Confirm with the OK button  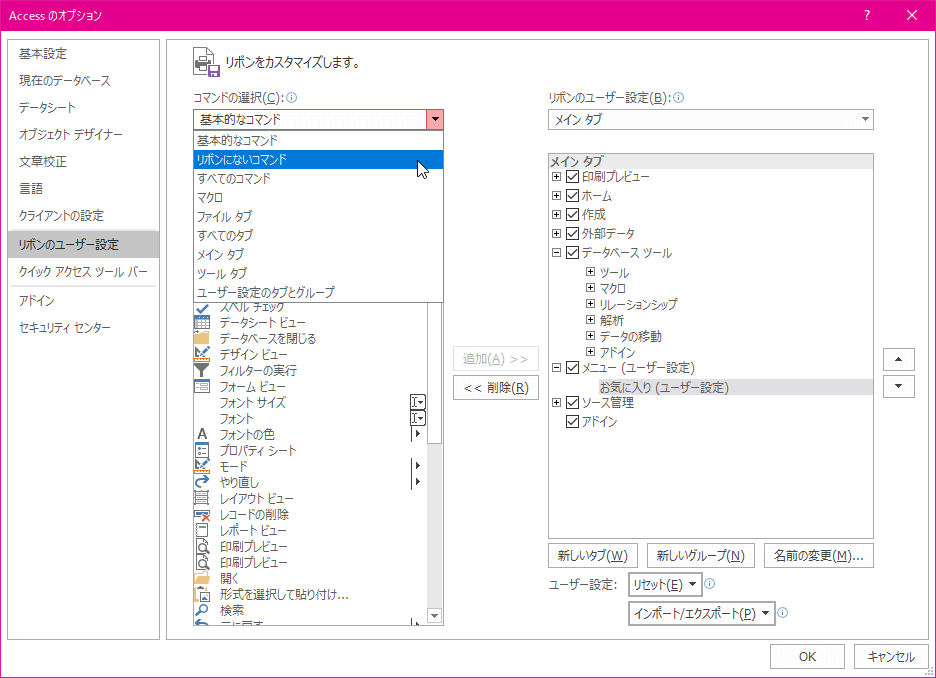tap(807, 657)
